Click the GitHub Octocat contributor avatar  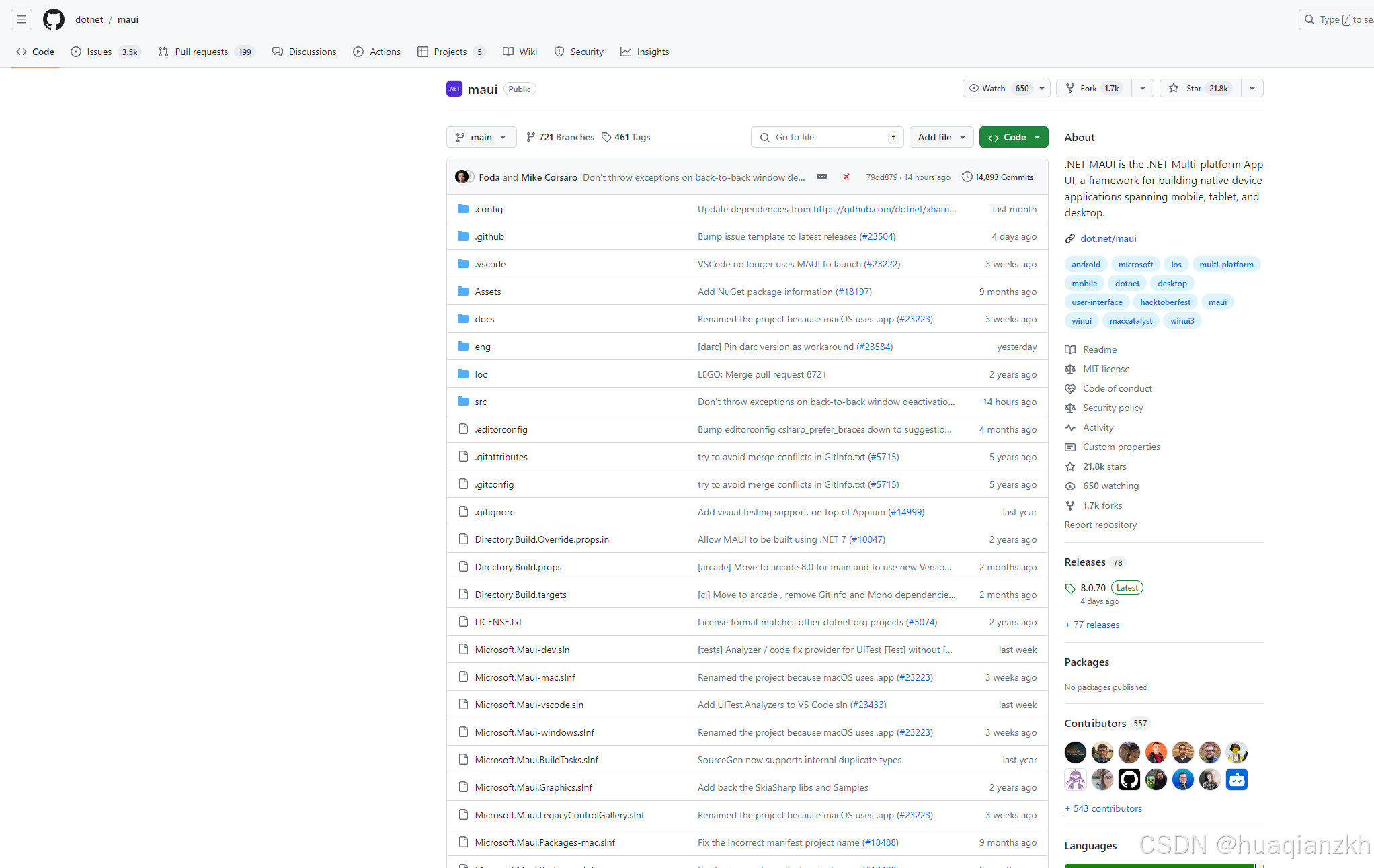[1129, 779]
